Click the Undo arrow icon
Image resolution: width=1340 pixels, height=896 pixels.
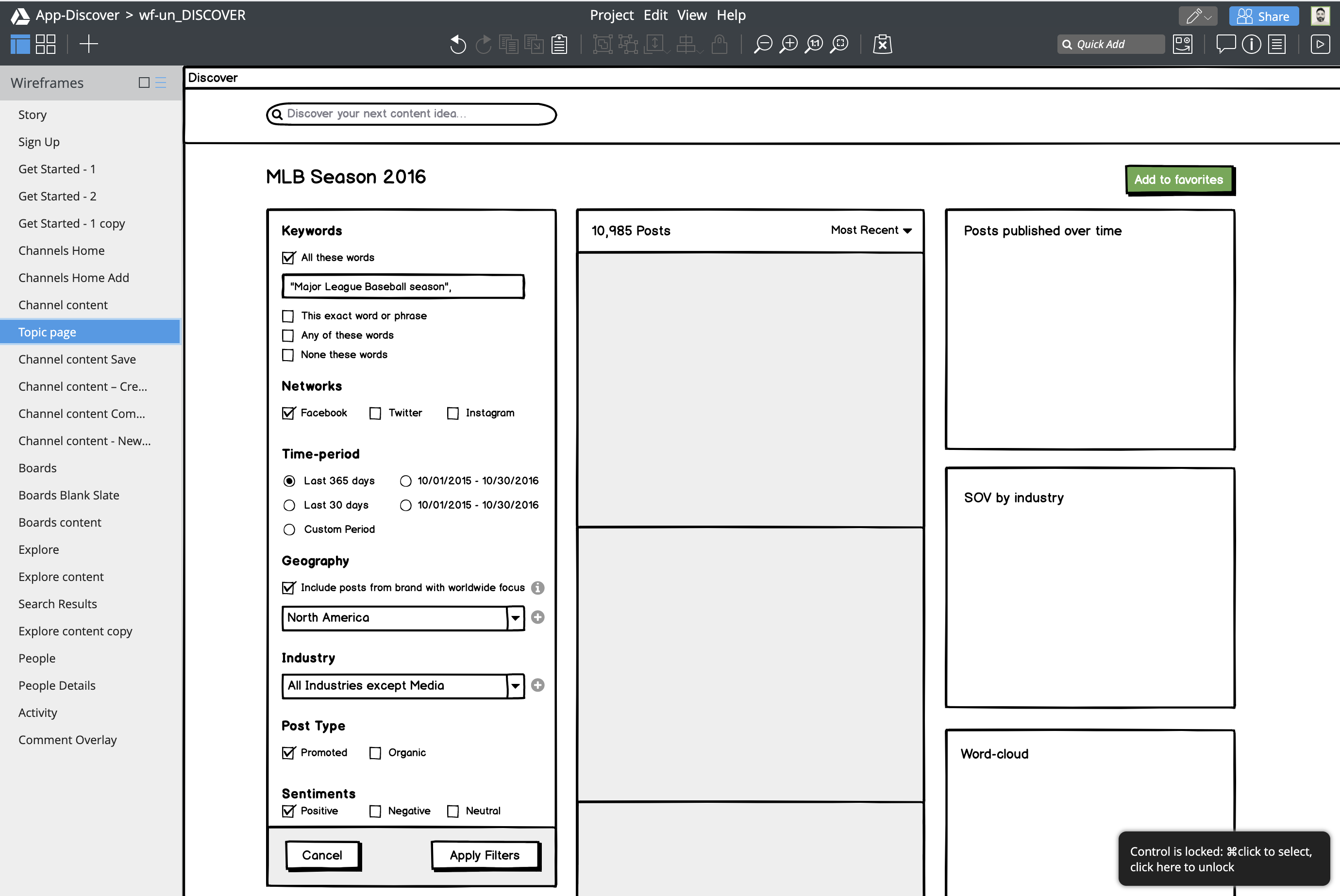(457, 44)
